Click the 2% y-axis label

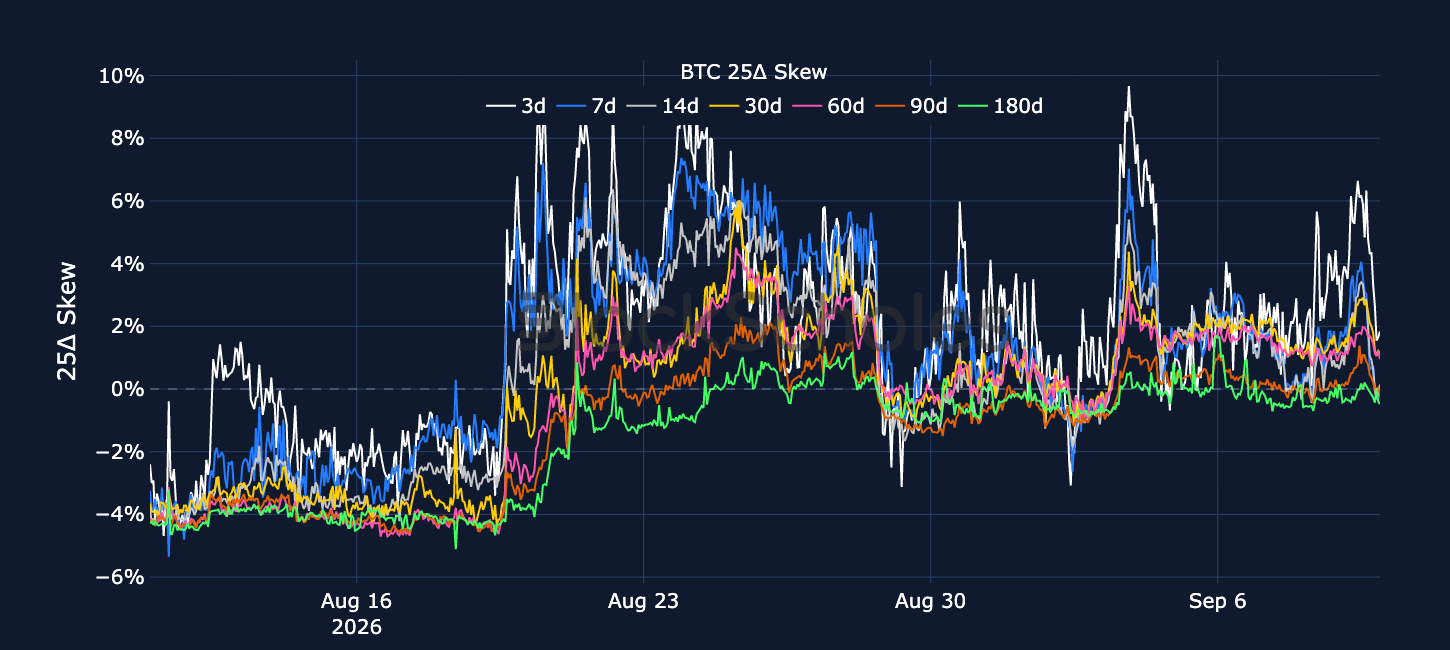pos(127,326)
